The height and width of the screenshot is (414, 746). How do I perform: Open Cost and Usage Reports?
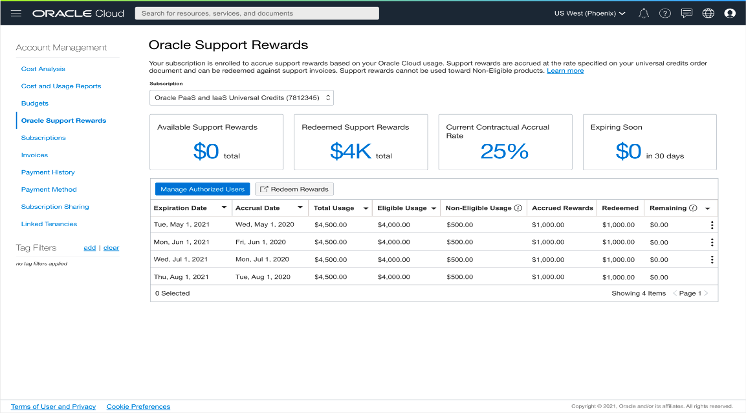tap(61, 86)
